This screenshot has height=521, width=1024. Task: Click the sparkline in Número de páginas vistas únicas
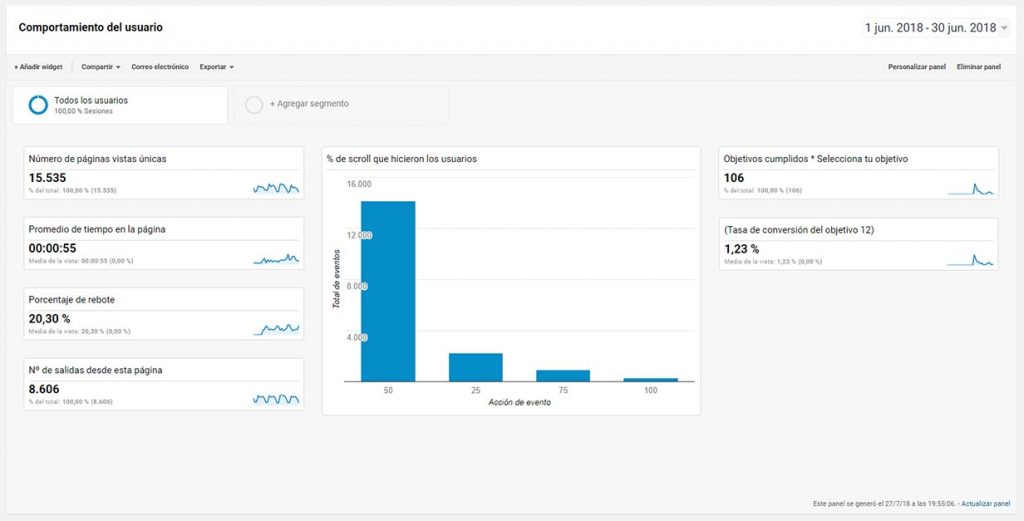pos(276,187)
